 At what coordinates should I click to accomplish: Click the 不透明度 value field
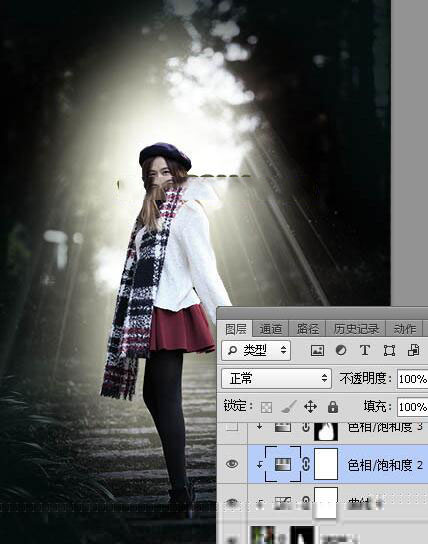click(413, 379)
